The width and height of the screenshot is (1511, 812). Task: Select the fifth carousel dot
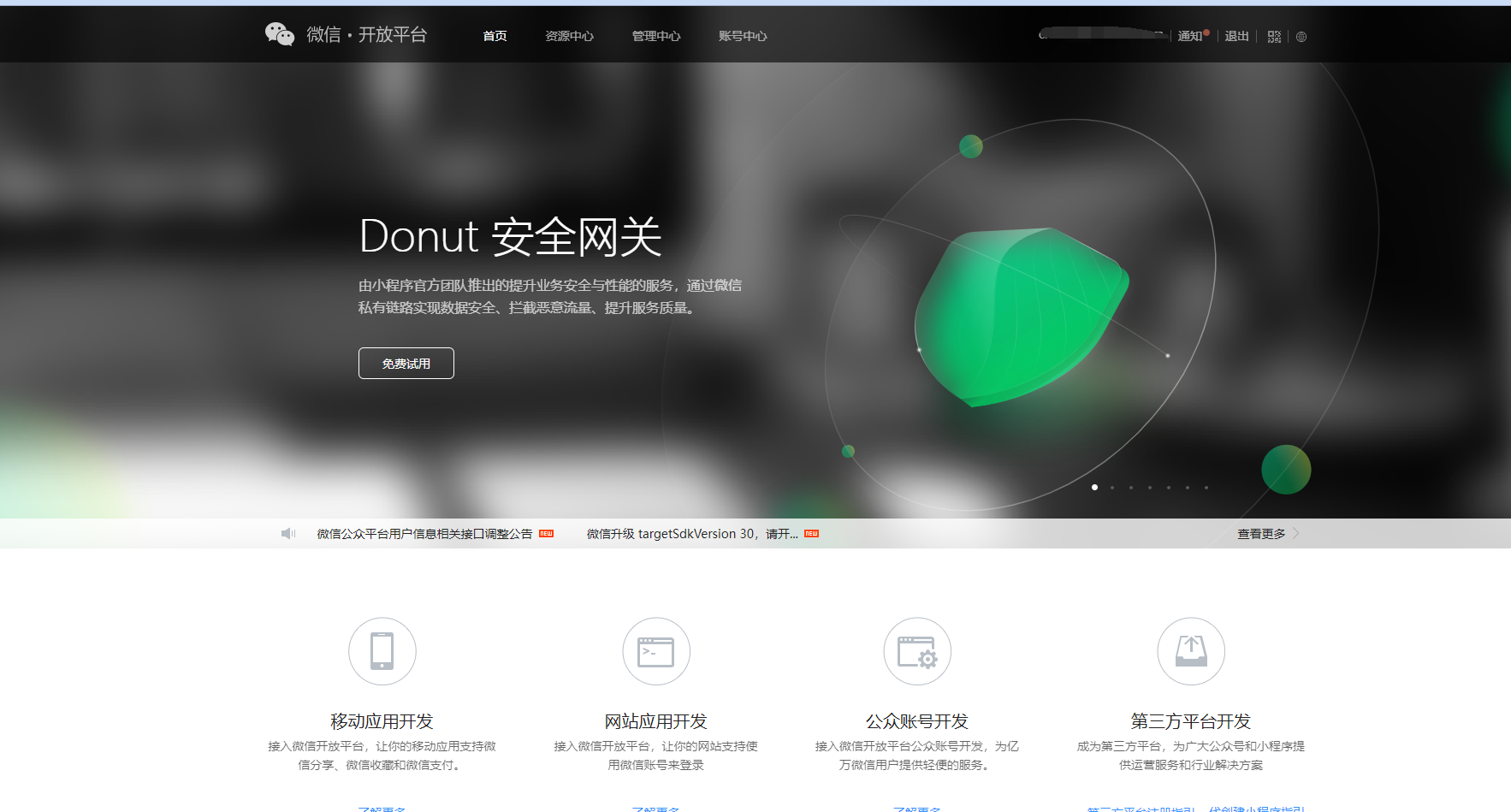pyautogui.click(x=1169, y=488)
